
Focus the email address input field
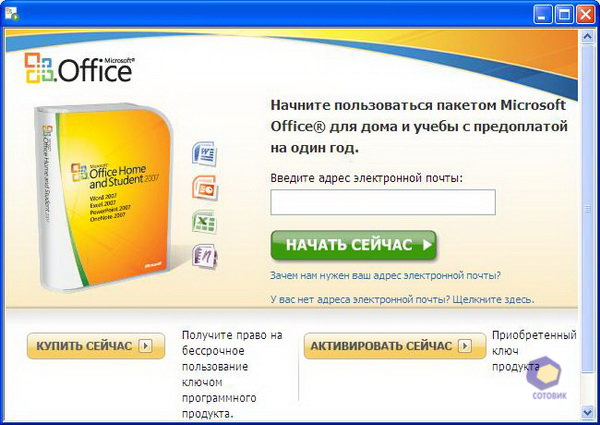pos(383,203)
